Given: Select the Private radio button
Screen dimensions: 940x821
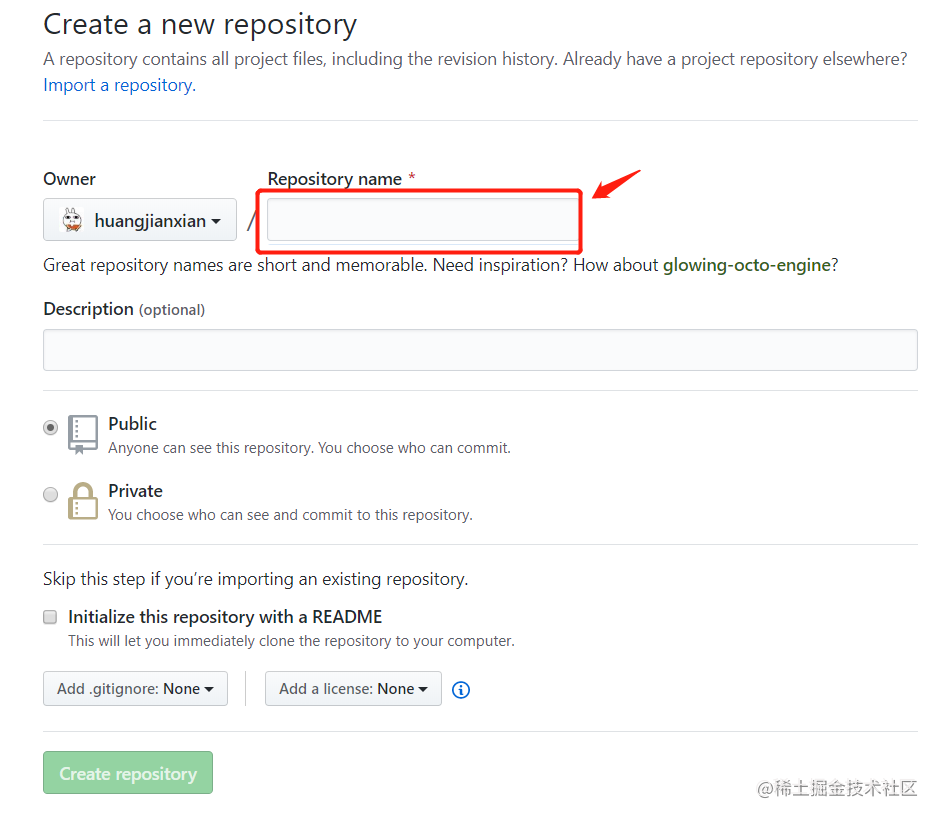Looking at the screenshot, I should coord(51,494).
